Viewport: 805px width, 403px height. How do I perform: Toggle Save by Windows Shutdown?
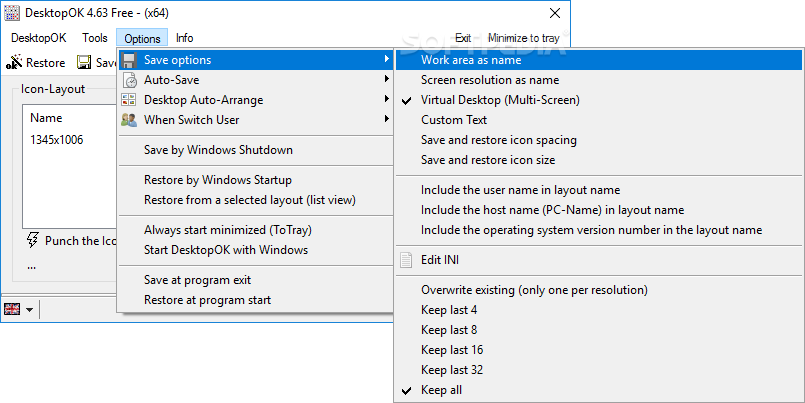(x=256, y=150)
